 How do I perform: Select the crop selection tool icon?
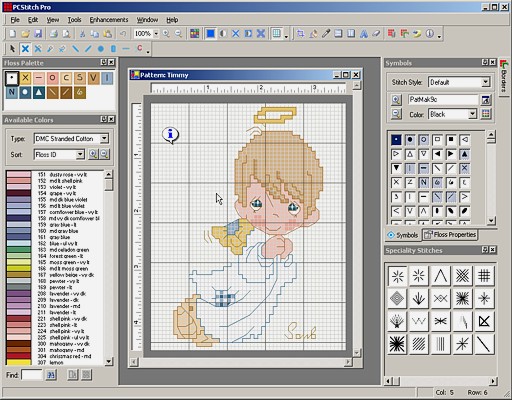point(300,34)
